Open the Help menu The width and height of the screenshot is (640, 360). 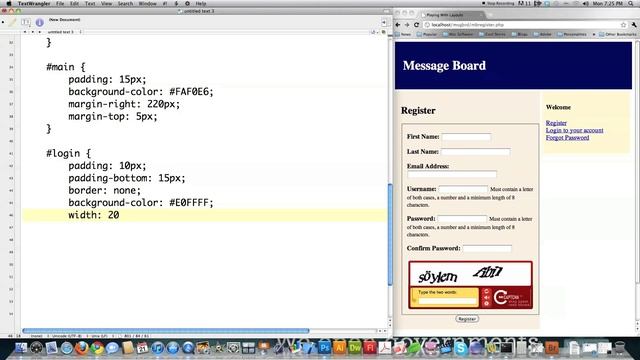(x=201, y=4)
